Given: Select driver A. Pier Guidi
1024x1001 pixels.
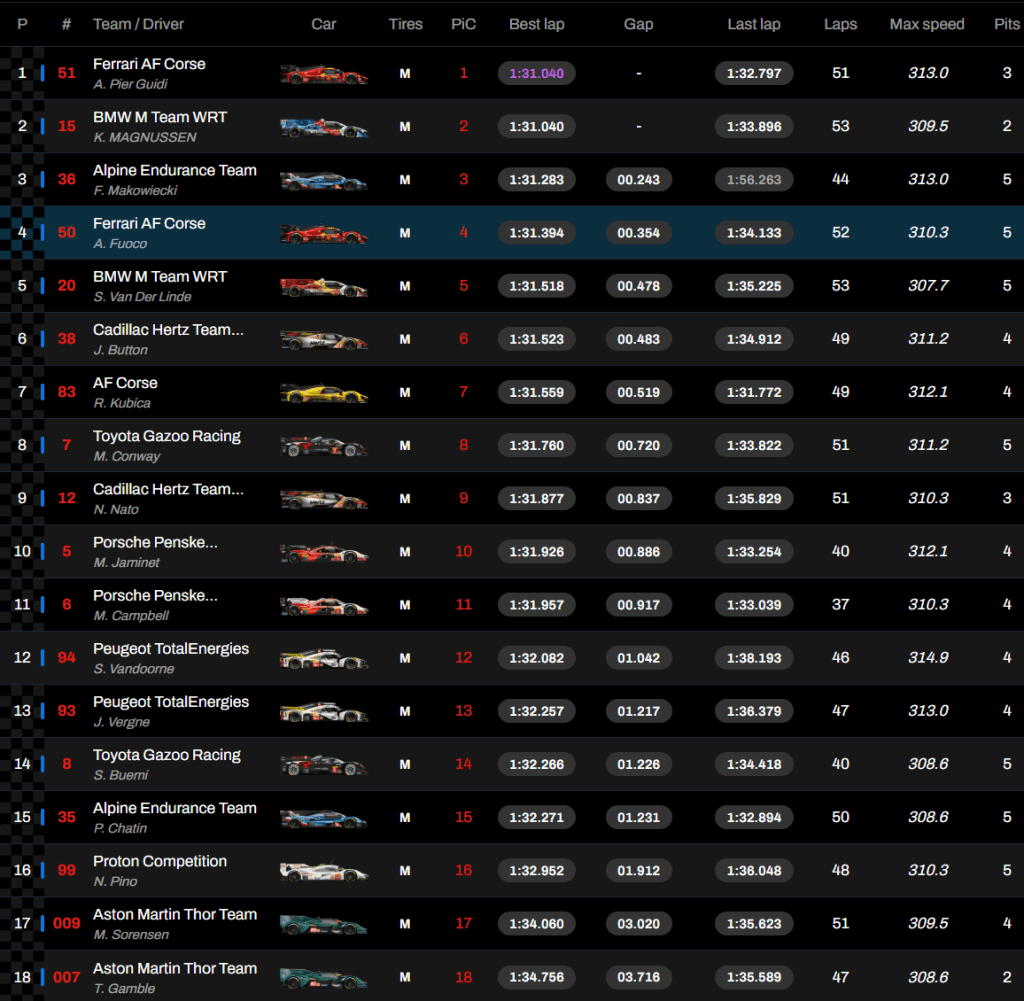Looking at the screenshot, I should tap(130, 84).
